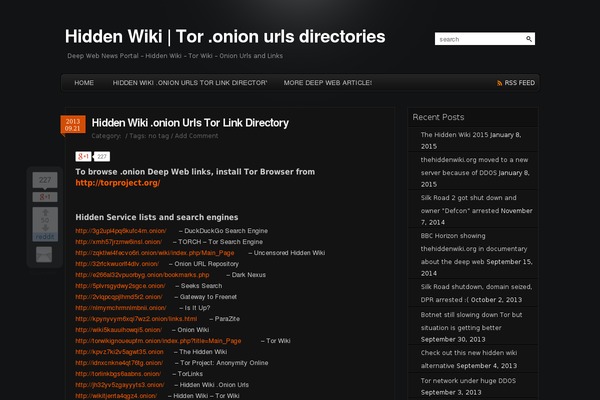Open the Seeks Search onion link
Image resolution: width=600 pixels, height=400 pixels.
point(120,286)
